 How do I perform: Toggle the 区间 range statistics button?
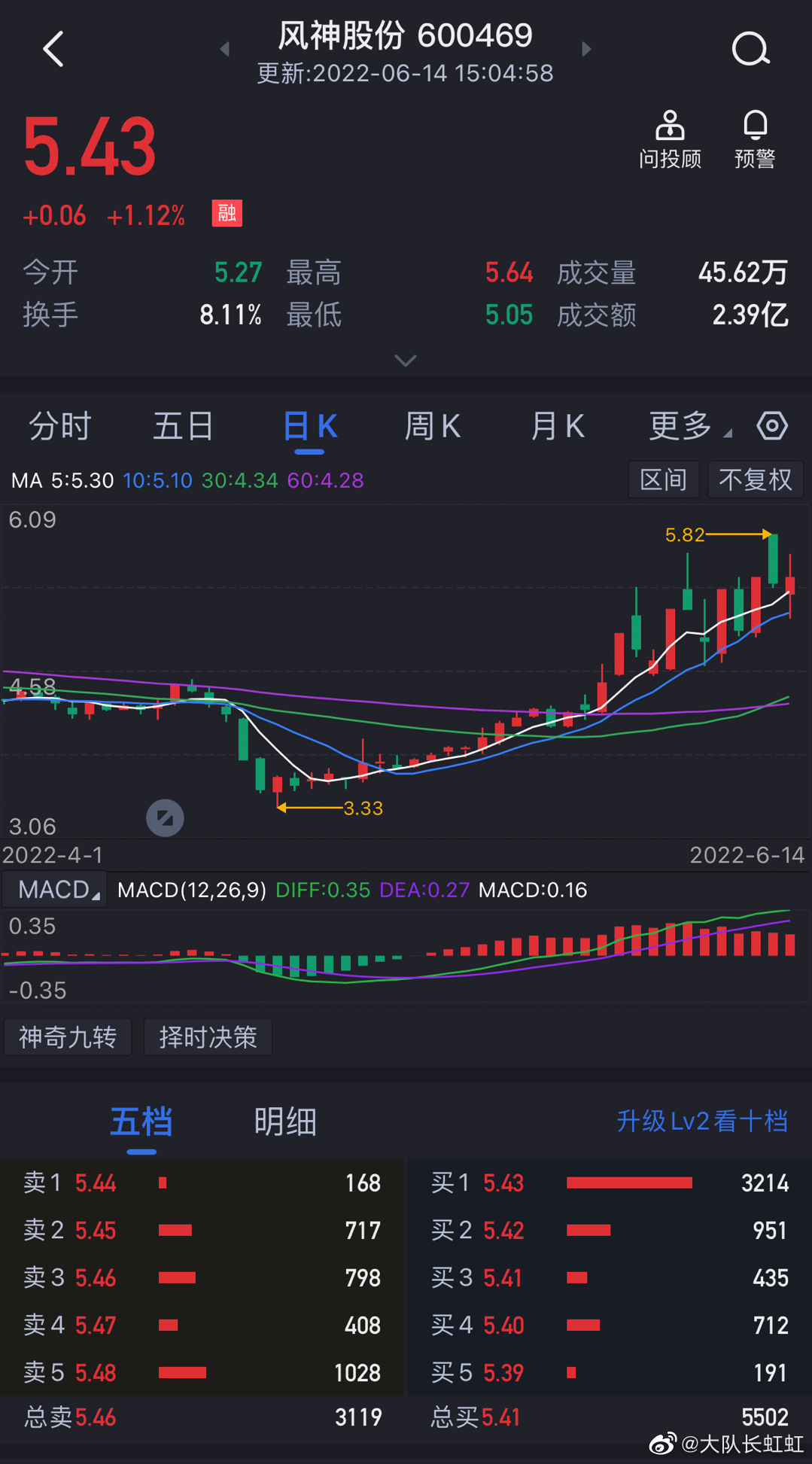tap(663, 479)
